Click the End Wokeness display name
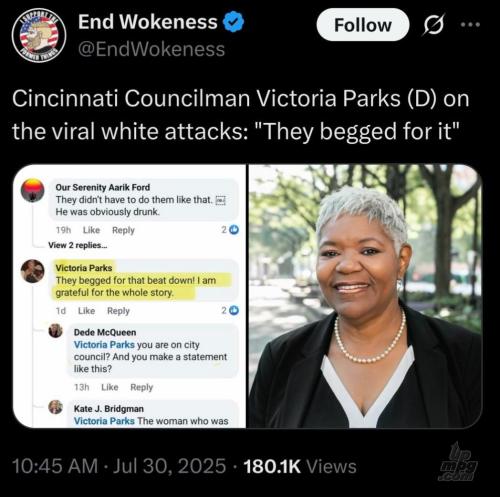Screen dimensions: 500x497 tap(148, 22)
